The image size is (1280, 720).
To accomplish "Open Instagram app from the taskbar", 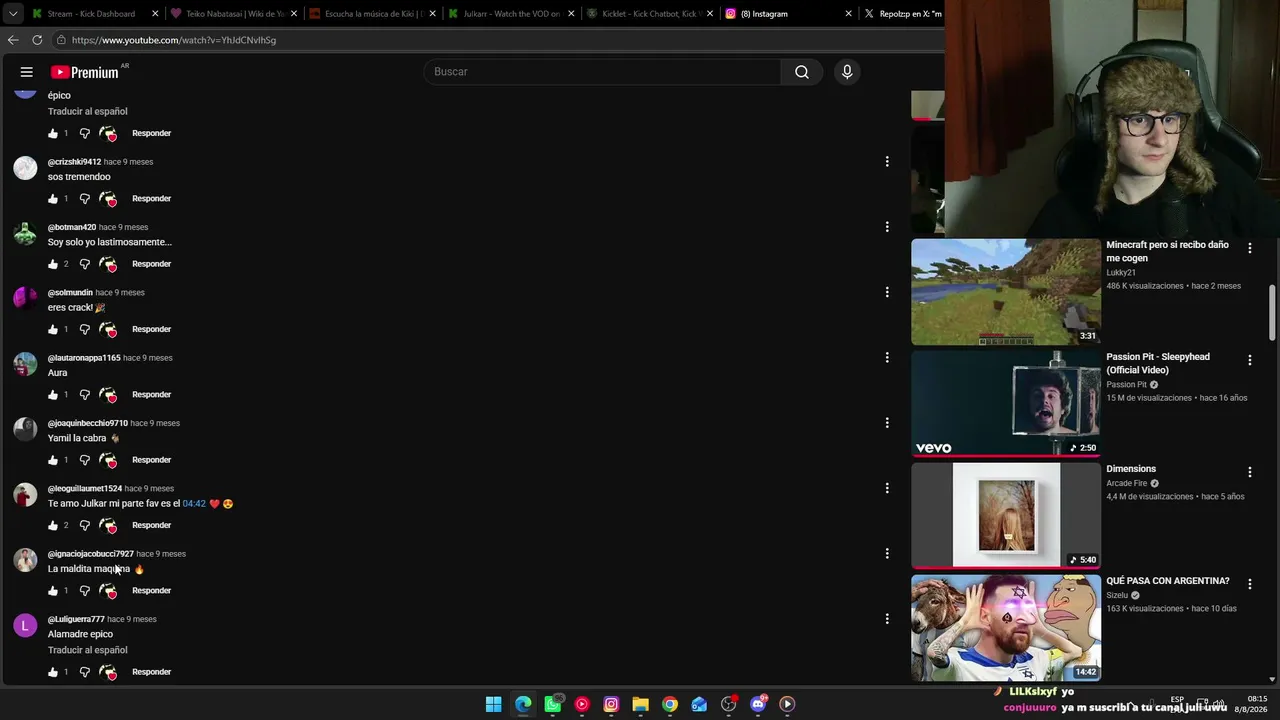I will [611, 704].
